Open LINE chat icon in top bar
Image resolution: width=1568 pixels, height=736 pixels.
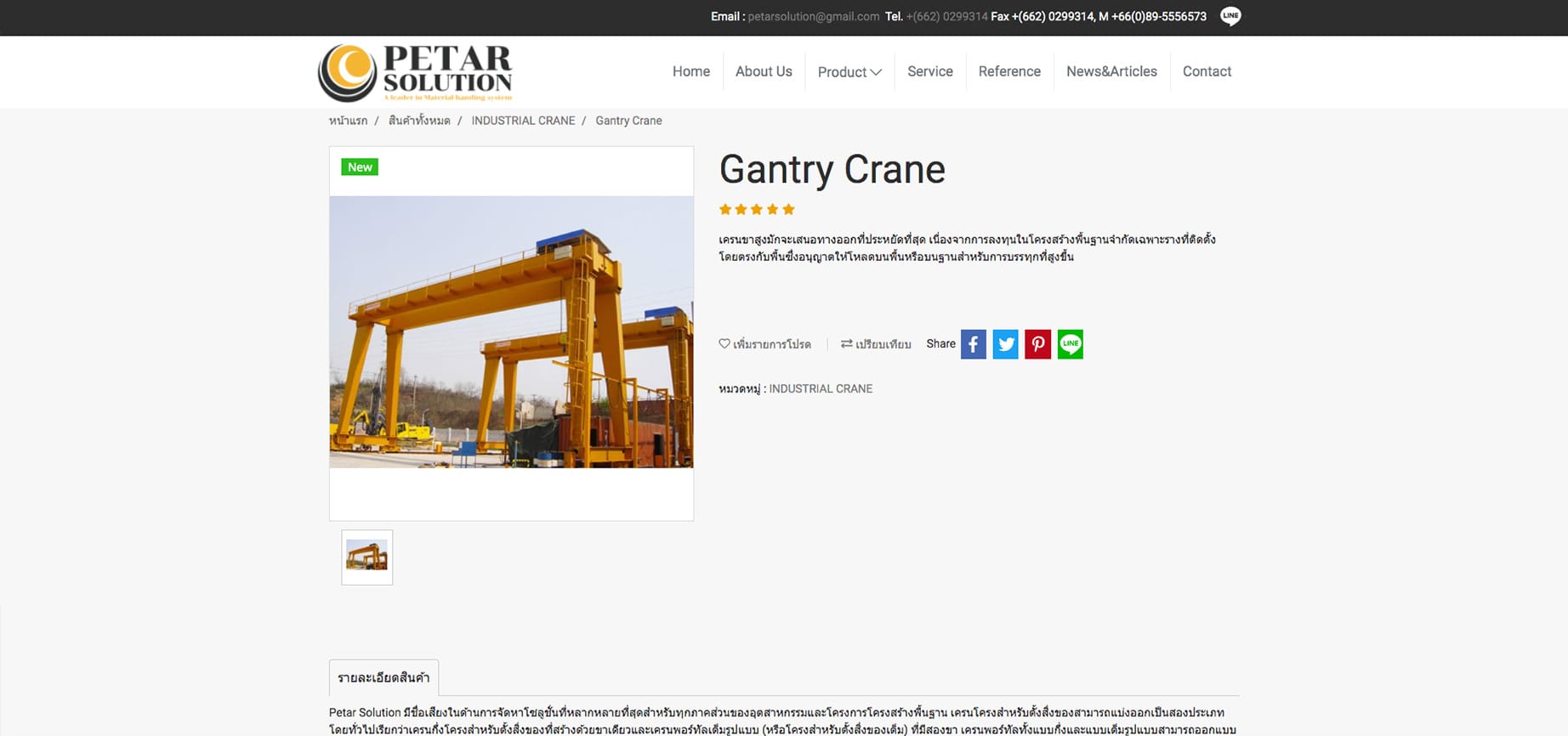pos(1230,16)
